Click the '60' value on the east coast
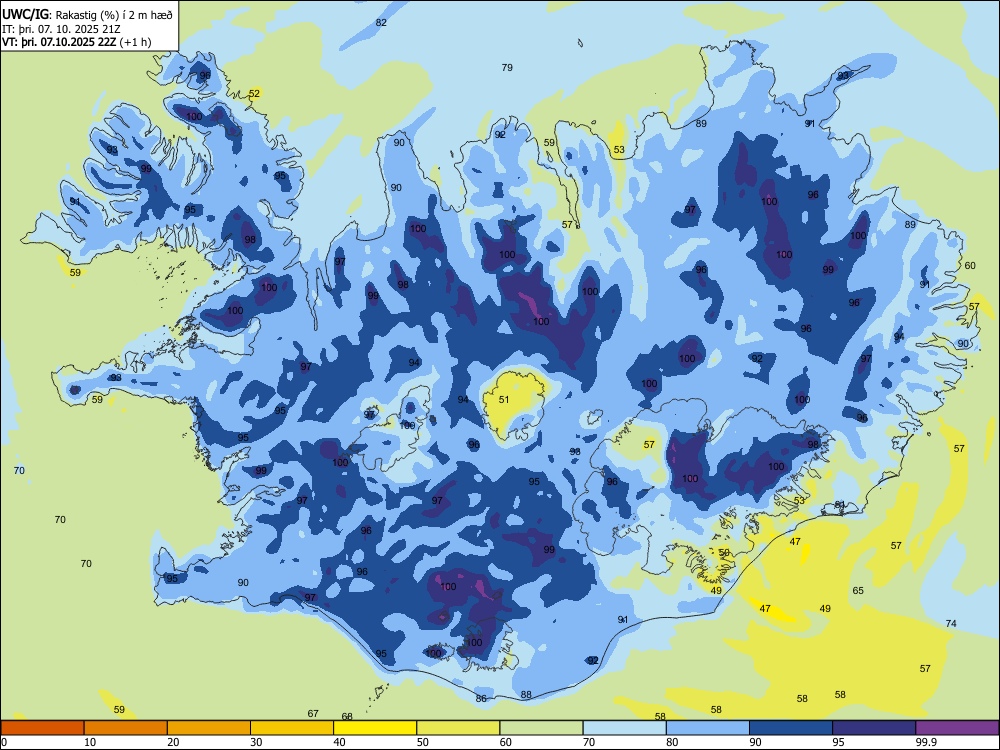 (970, 265)
